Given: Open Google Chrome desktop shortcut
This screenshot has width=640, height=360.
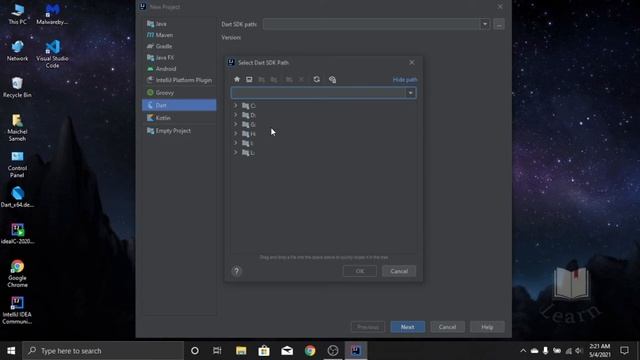Looking at the screenshot, I should tap(17, 273).
